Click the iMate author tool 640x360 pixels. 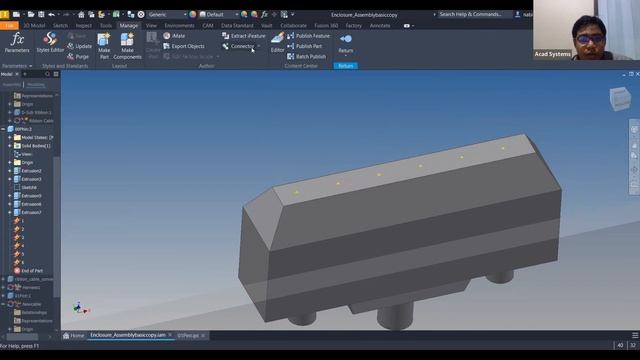(x=174, y=36)
